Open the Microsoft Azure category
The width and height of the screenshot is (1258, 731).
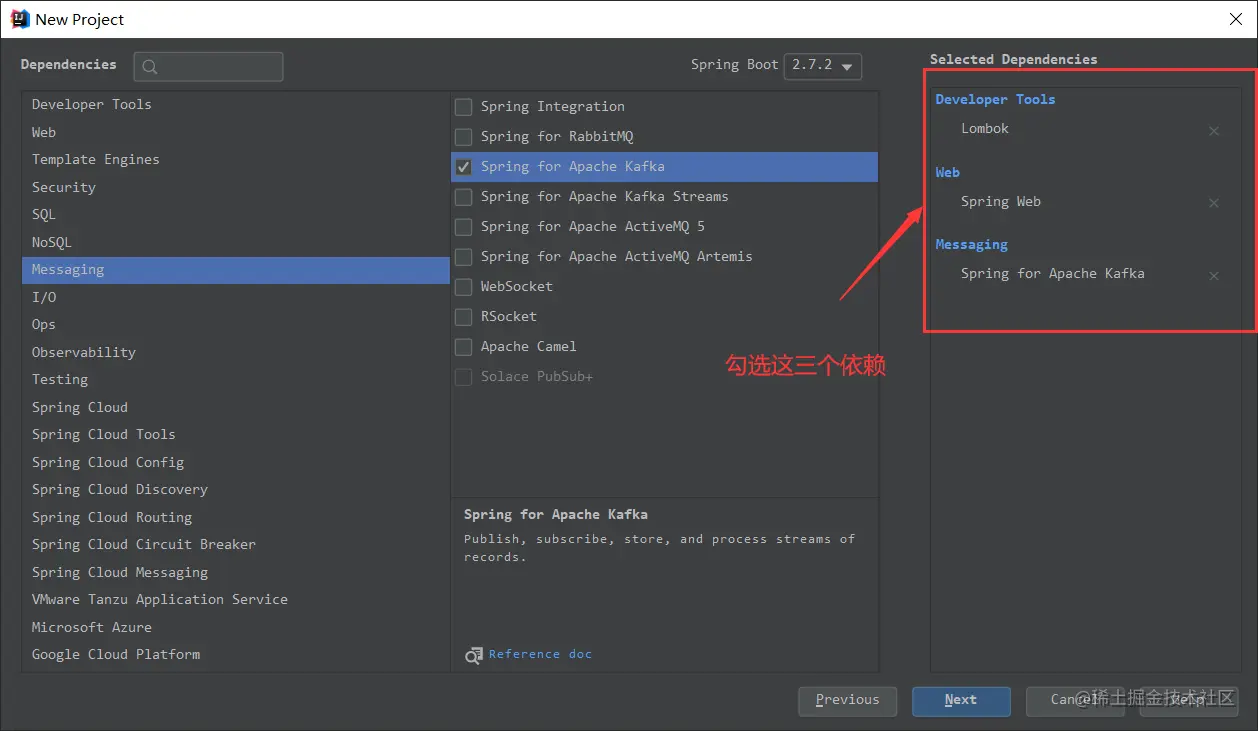point(236,627)
